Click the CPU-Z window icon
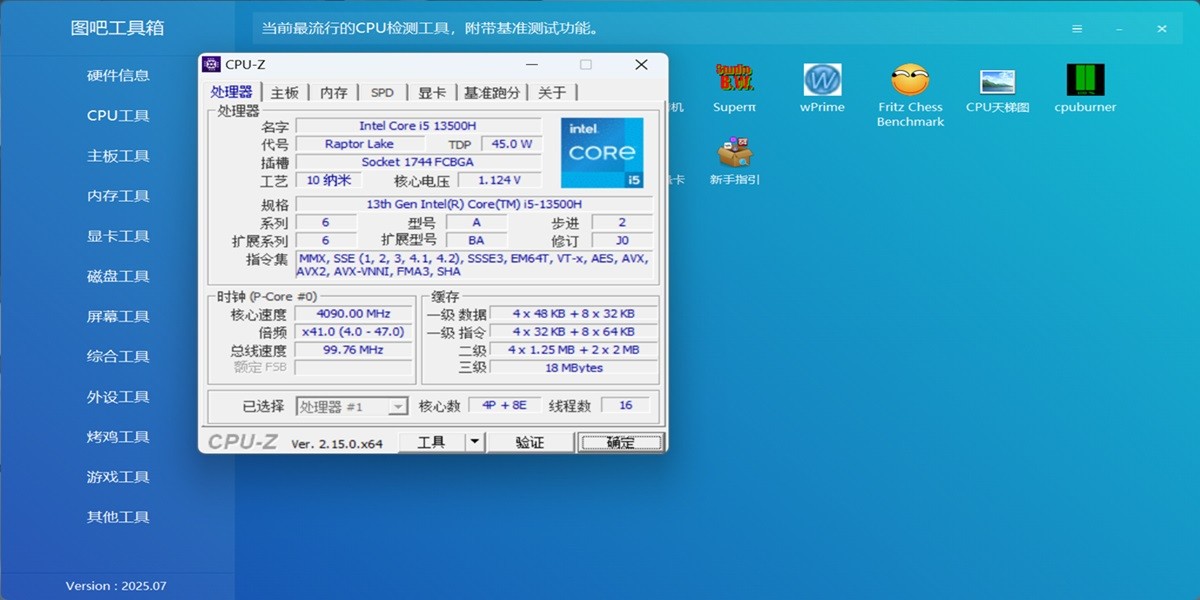1200x600 pixels. click(x=211, y=64)
